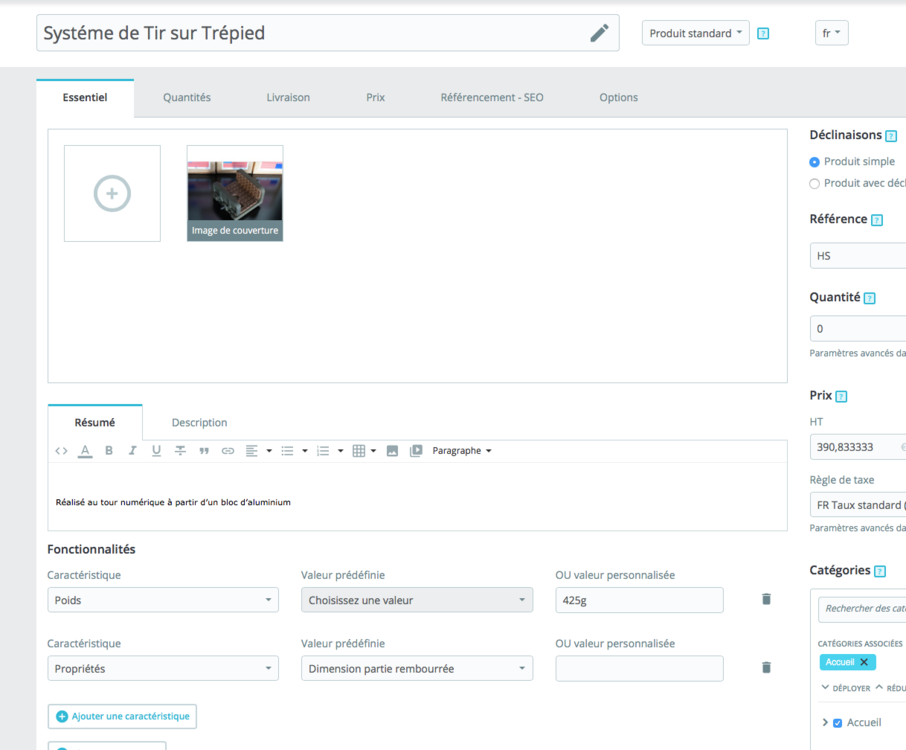Toggle the Accueil category checkbox
The width and height of the screenshot is (906, 750).
(x=837, y=723)
